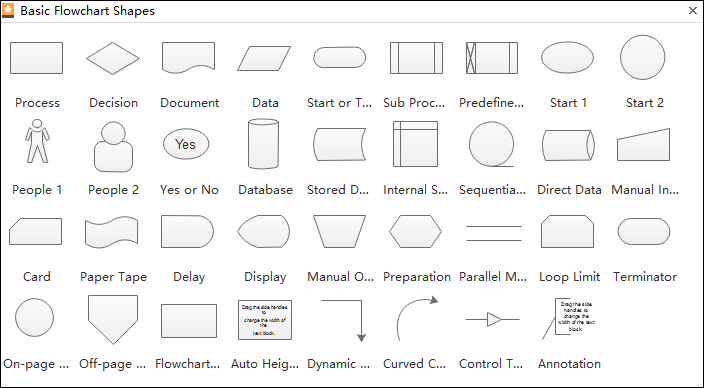This screenshot has height=388, width=704.
Task: Select the Off-page reference shape
Action: tap(113, 320)
